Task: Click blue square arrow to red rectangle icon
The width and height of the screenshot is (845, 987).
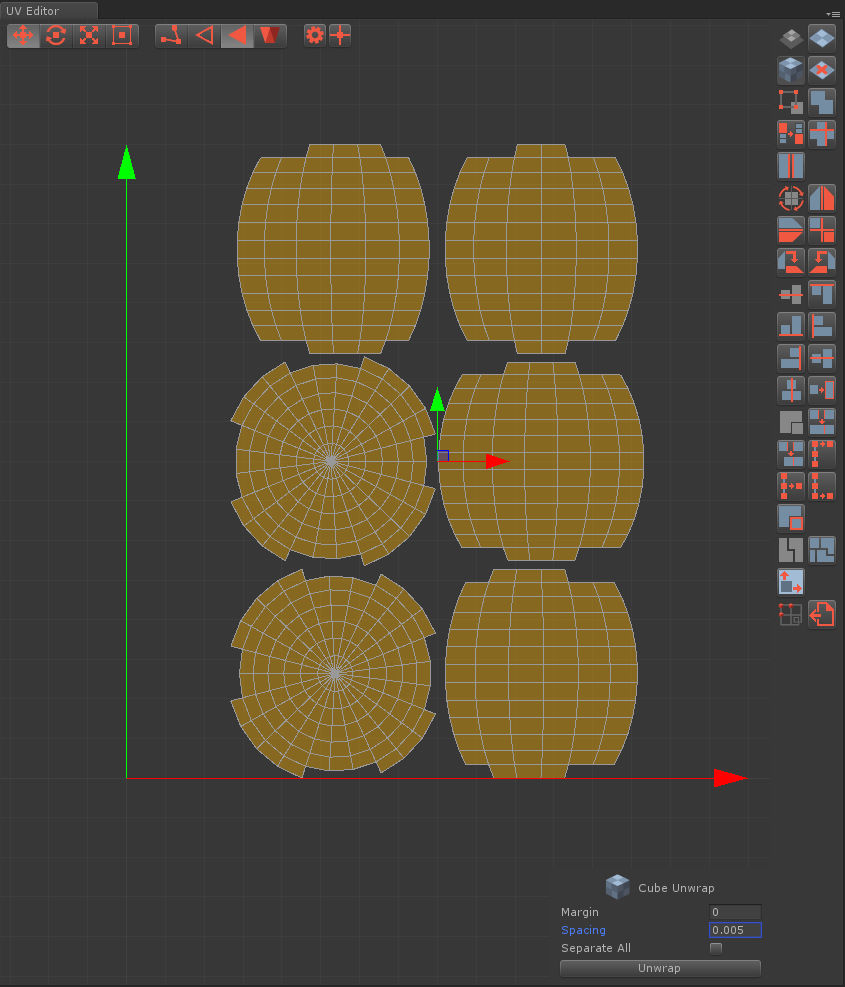Action: (x=822, y=390)
